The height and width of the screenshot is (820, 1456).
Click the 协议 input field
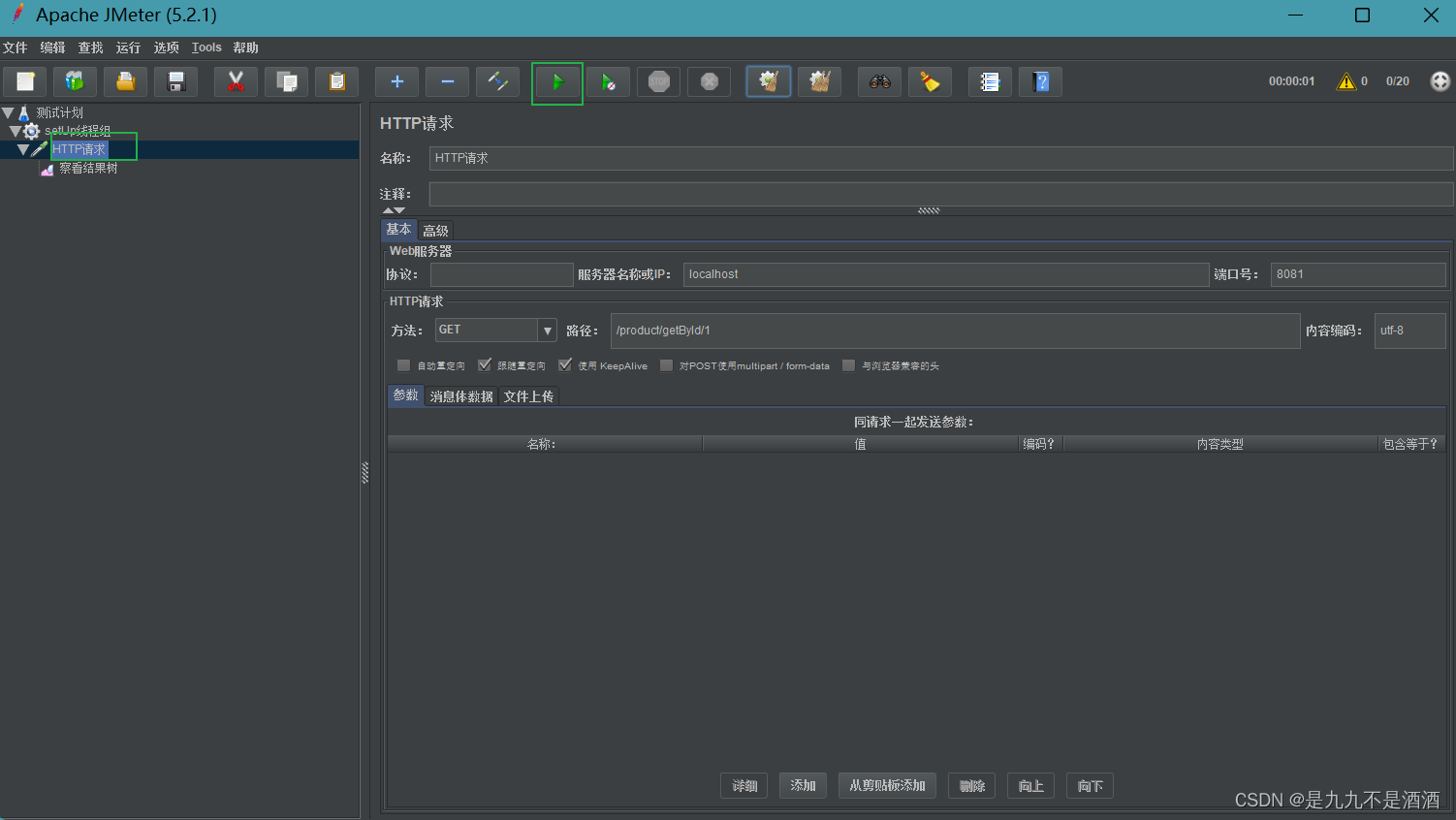click(502, 274)
